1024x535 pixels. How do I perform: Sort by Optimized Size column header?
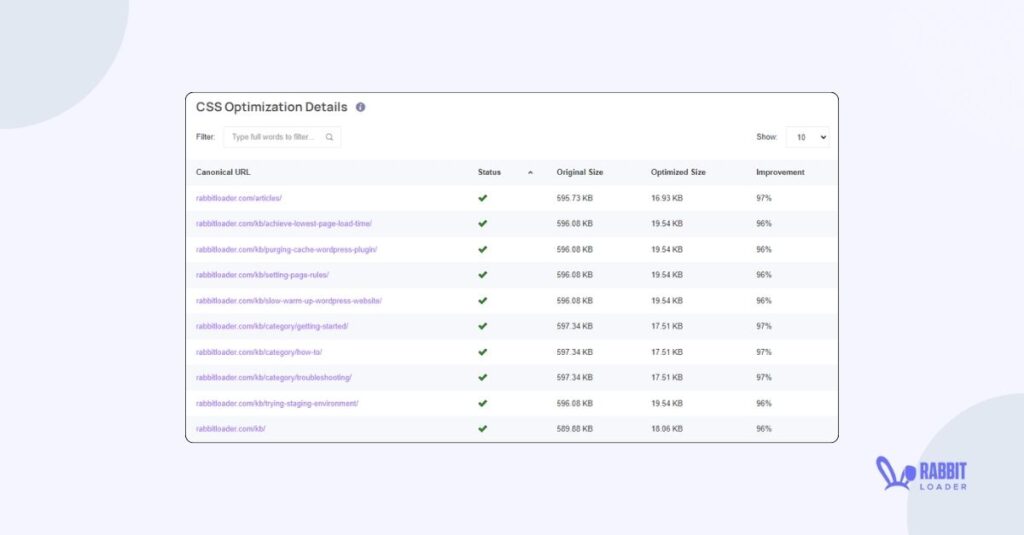[x=678, y=172]
